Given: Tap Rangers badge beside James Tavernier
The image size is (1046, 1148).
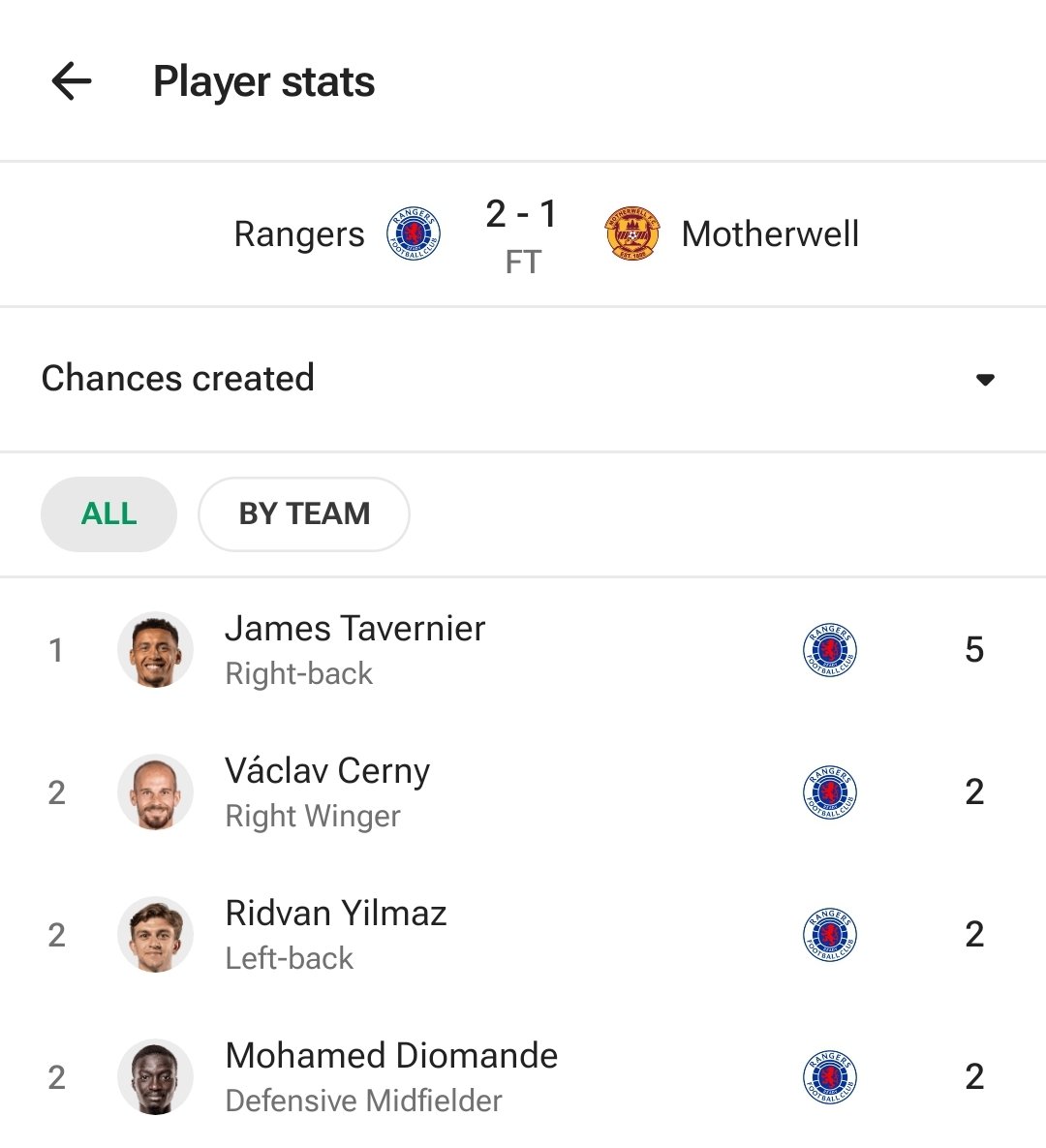Looking at the screenshot, I should coord(830,650).
